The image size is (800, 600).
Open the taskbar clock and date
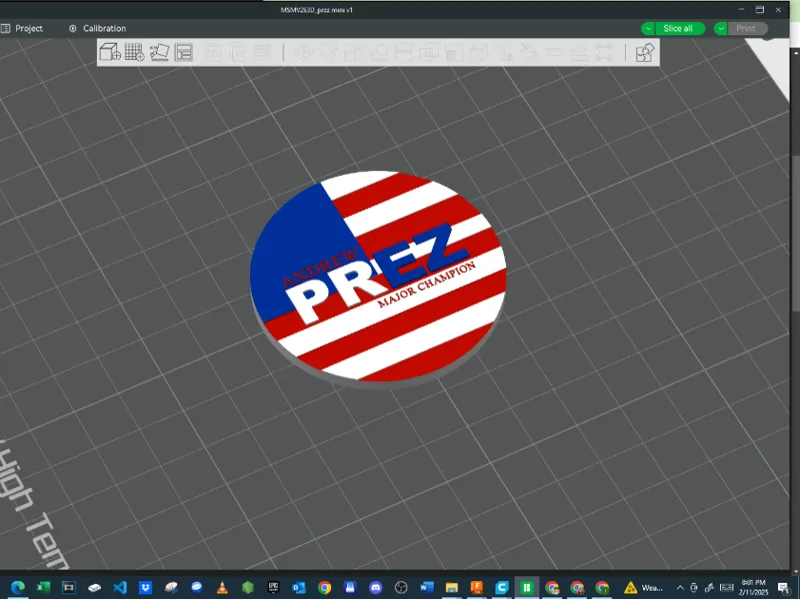pyautogui.click(x=754, y=587)
